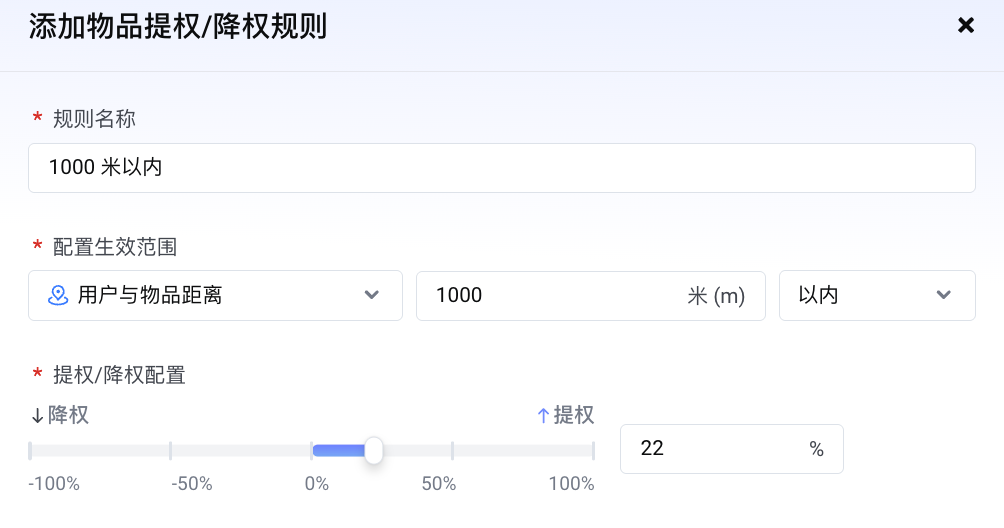The image size is (1004, 528).
Task: Set slider to the -50% tick mark
Action: tap(171, 450)
